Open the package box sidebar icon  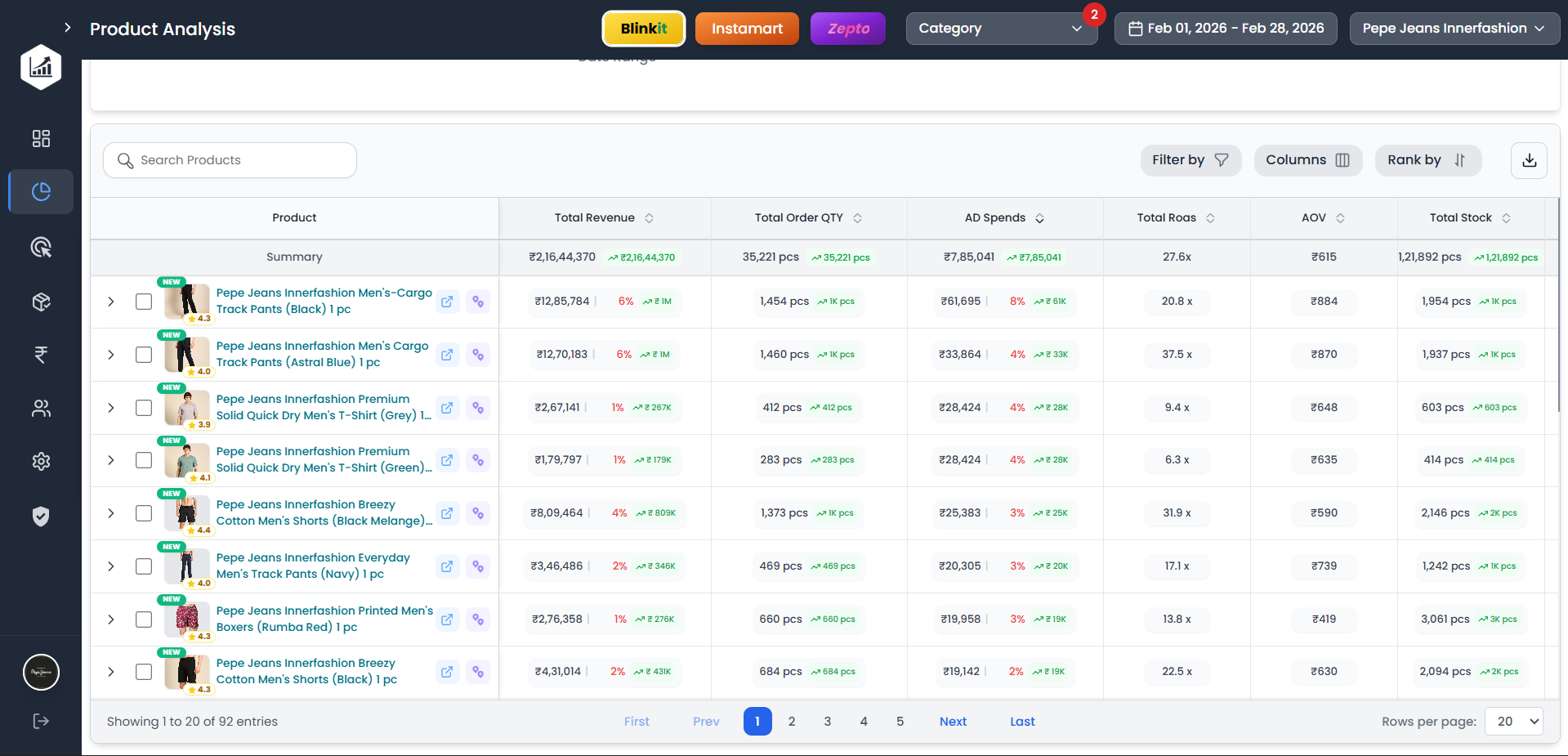click(x=41, y=302)
